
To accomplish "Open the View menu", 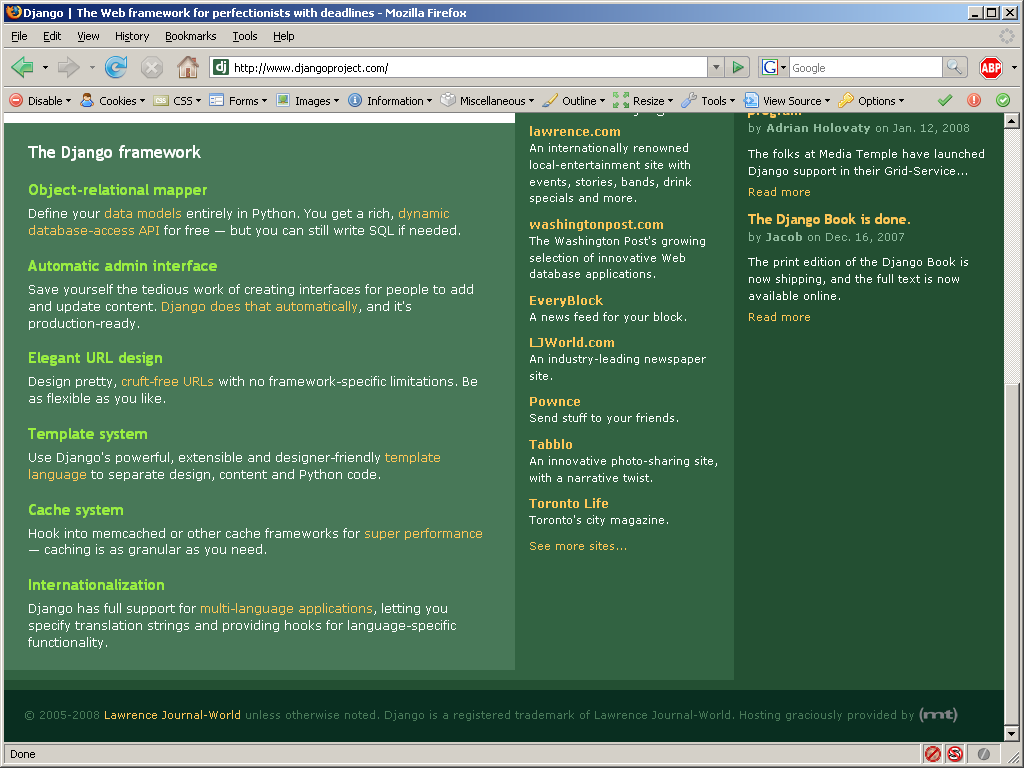I will click(x=88, y=36).
